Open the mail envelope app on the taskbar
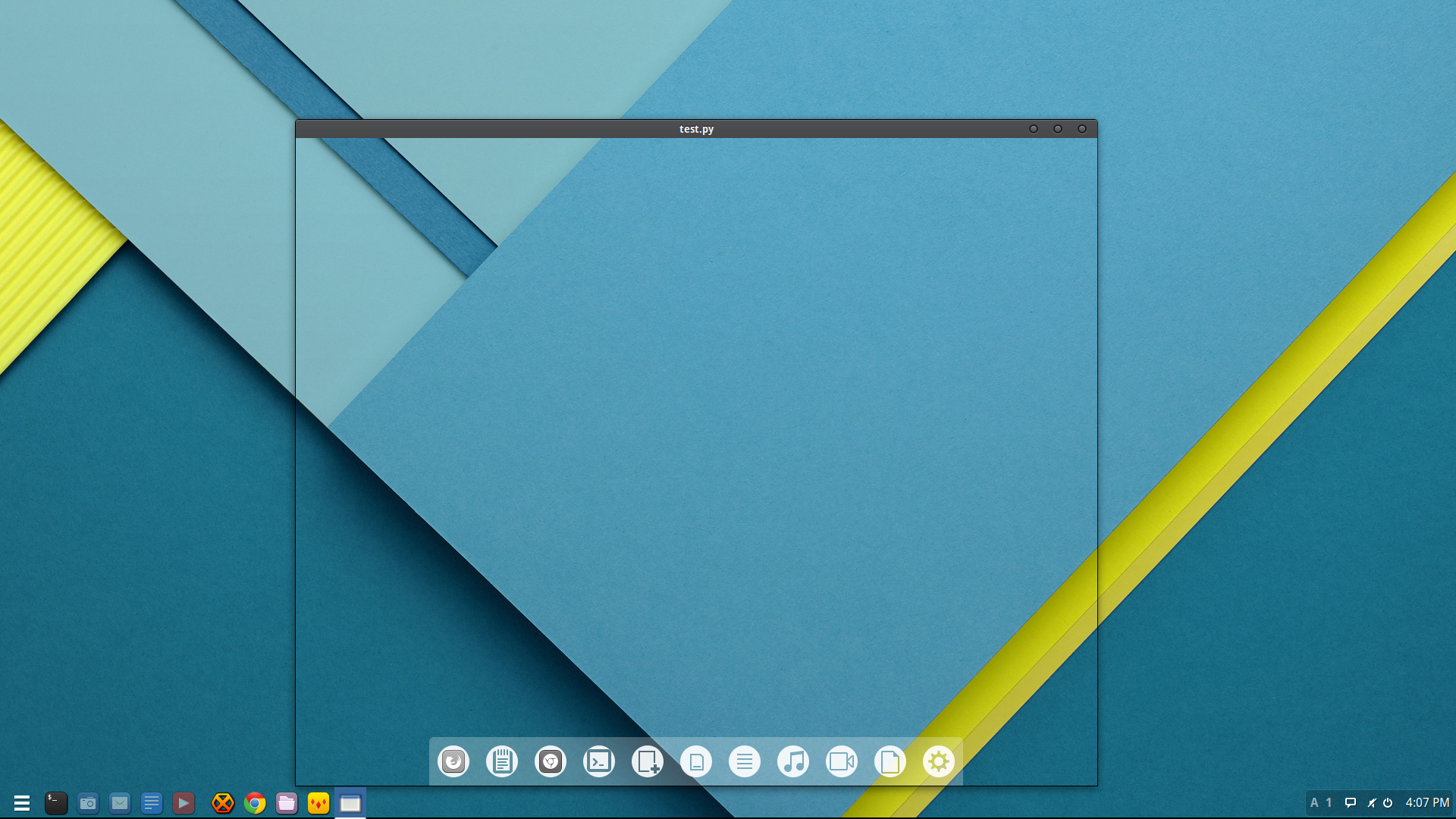 (120, 803)
